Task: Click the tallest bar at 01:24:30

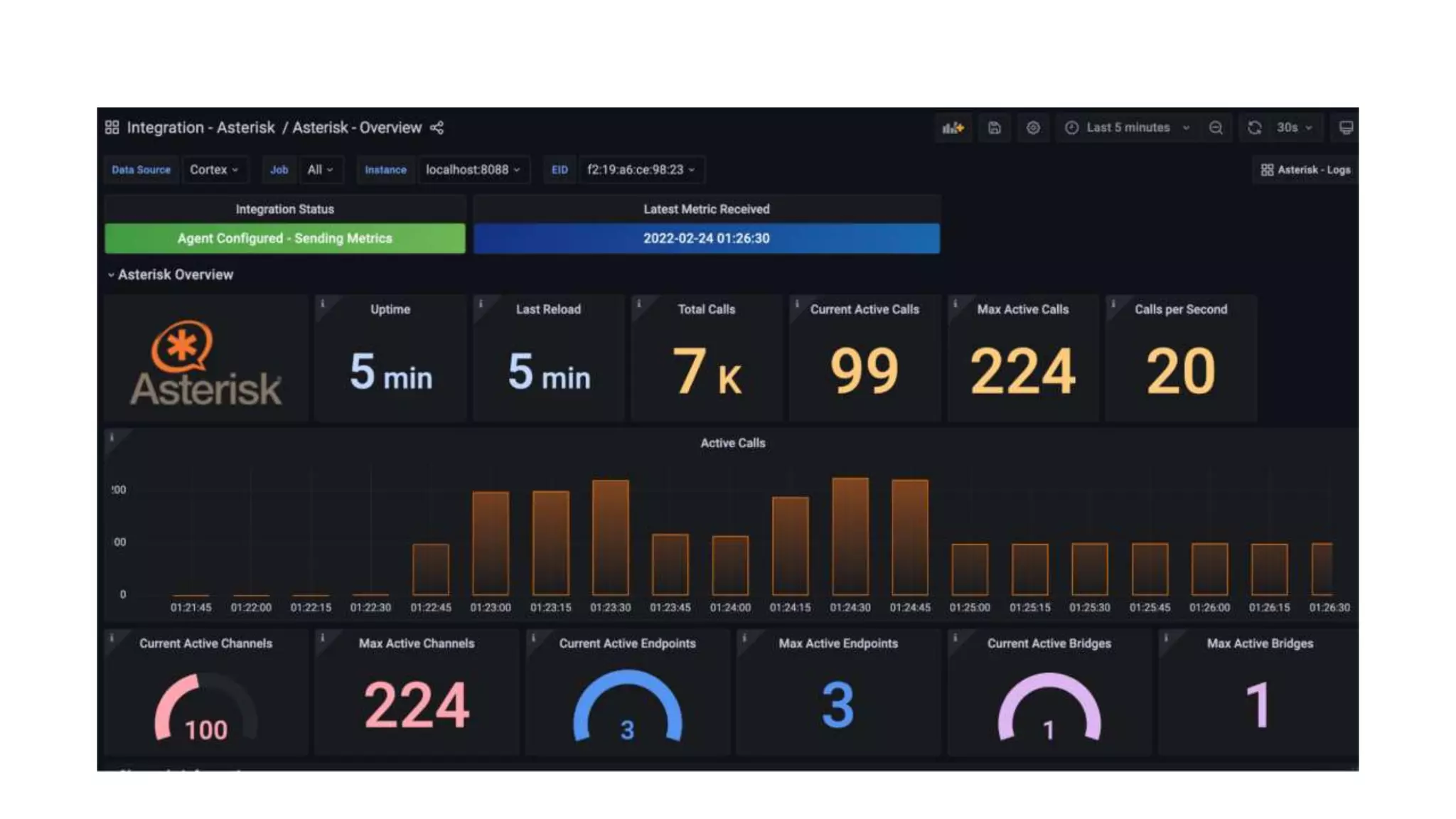Action: [x=850, y=535]
